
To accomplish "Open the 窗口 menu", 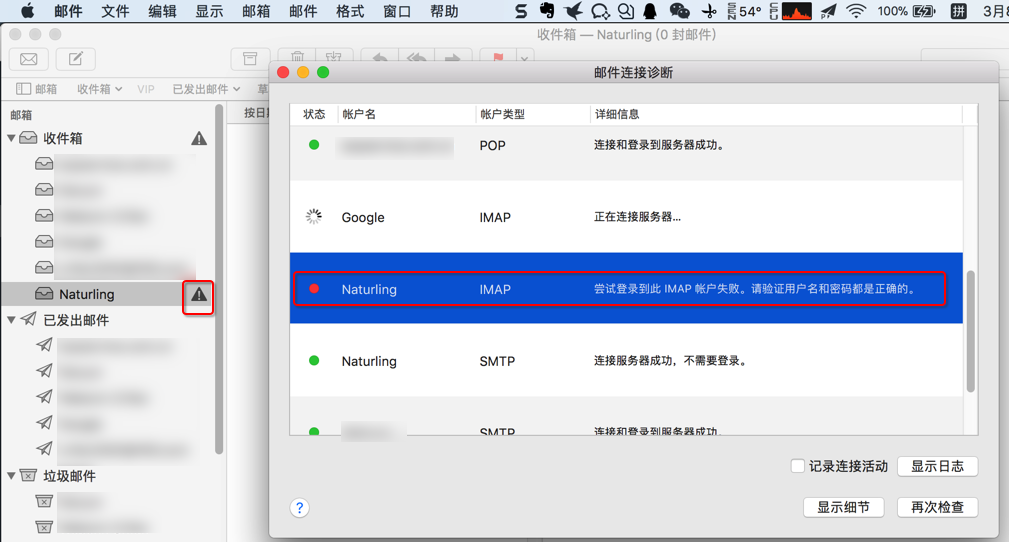I will pyautogui.click(x=397, y=11).
